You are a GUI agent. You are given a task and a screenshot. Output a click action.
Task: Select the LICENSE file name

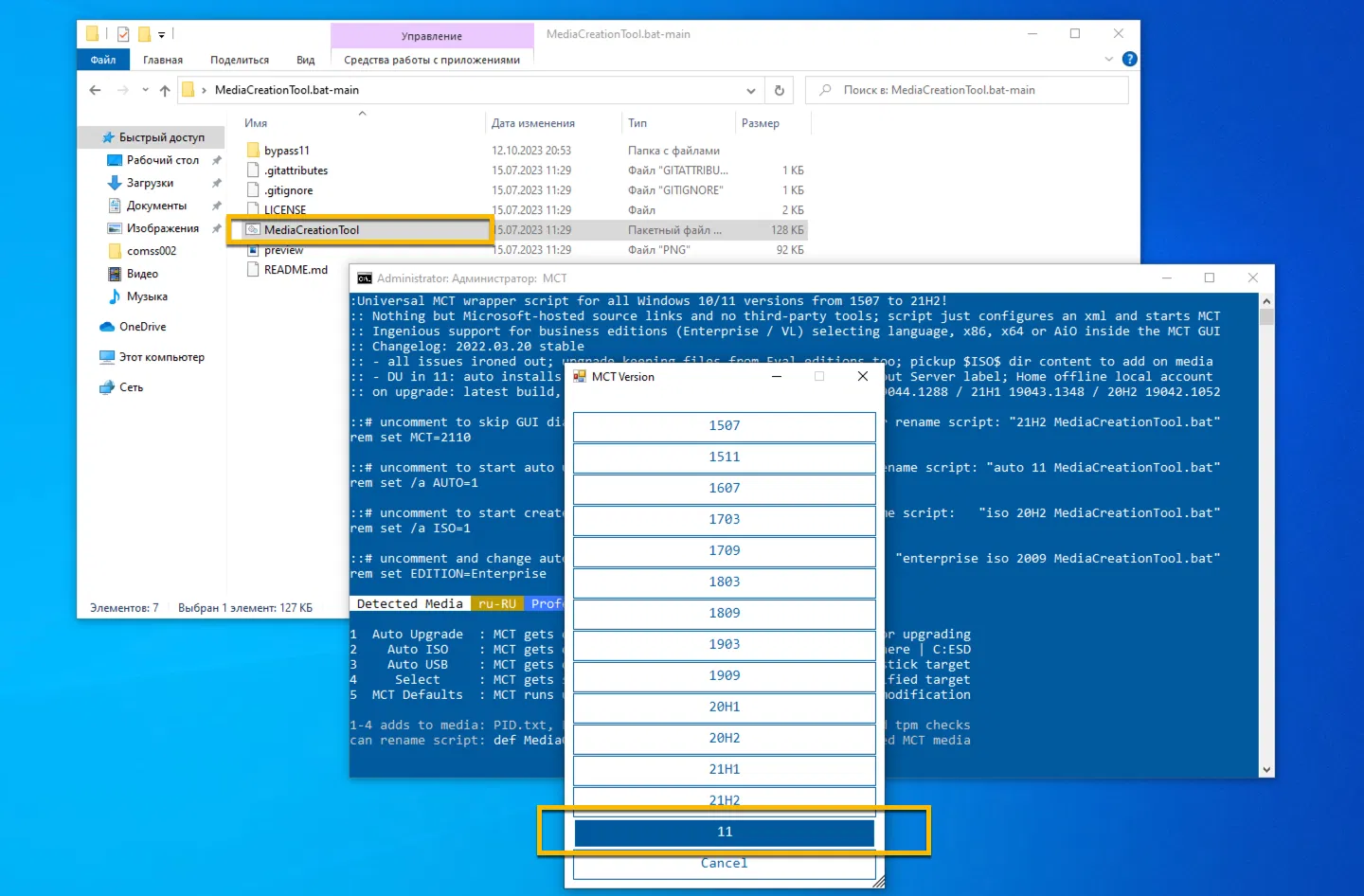pos(285,210)
